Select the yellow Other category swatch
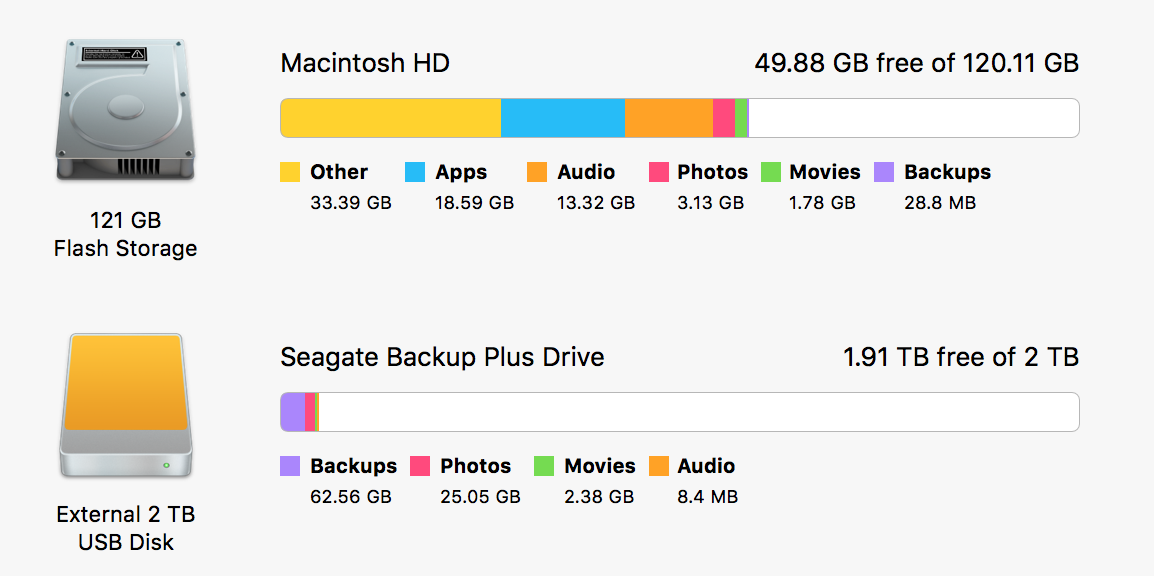The width and height of the screenshot is (1154, 576). click(x=288, y=171)
